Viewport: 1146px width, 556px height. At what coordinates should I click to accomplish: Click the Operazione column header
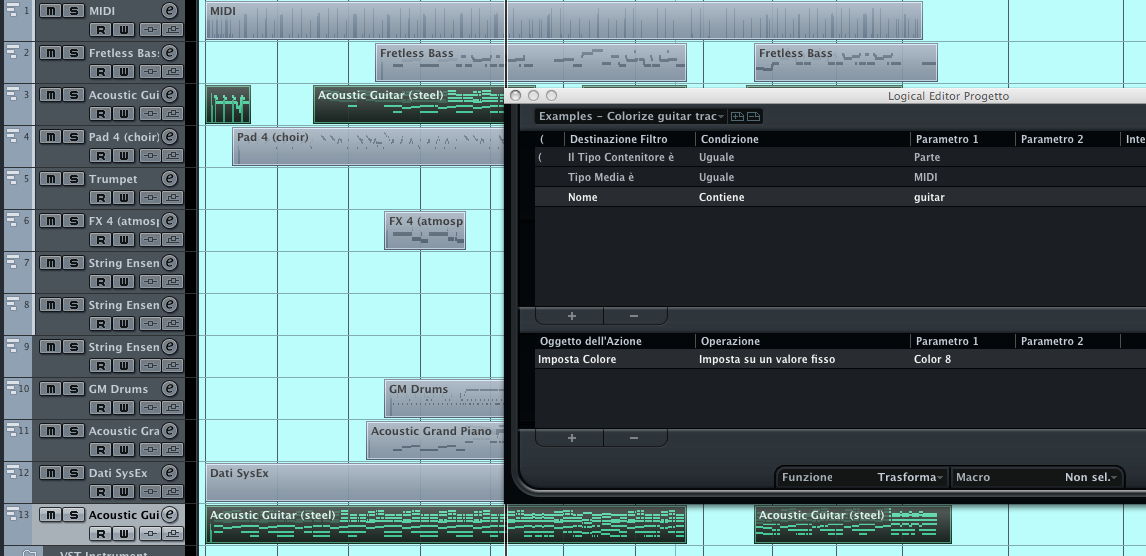tap(730, 341)
